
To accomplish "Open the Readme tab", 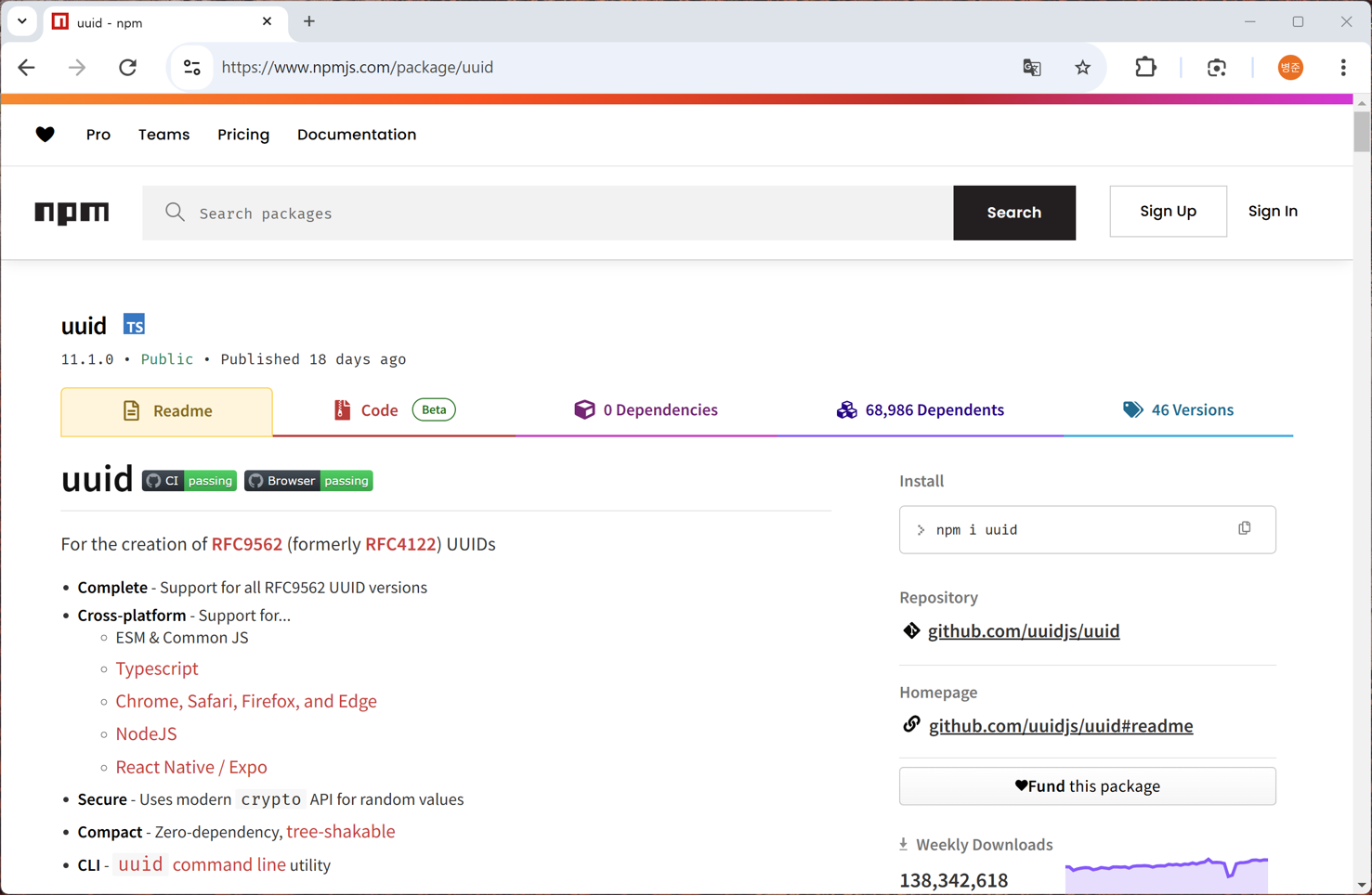I will coord(167,411).
